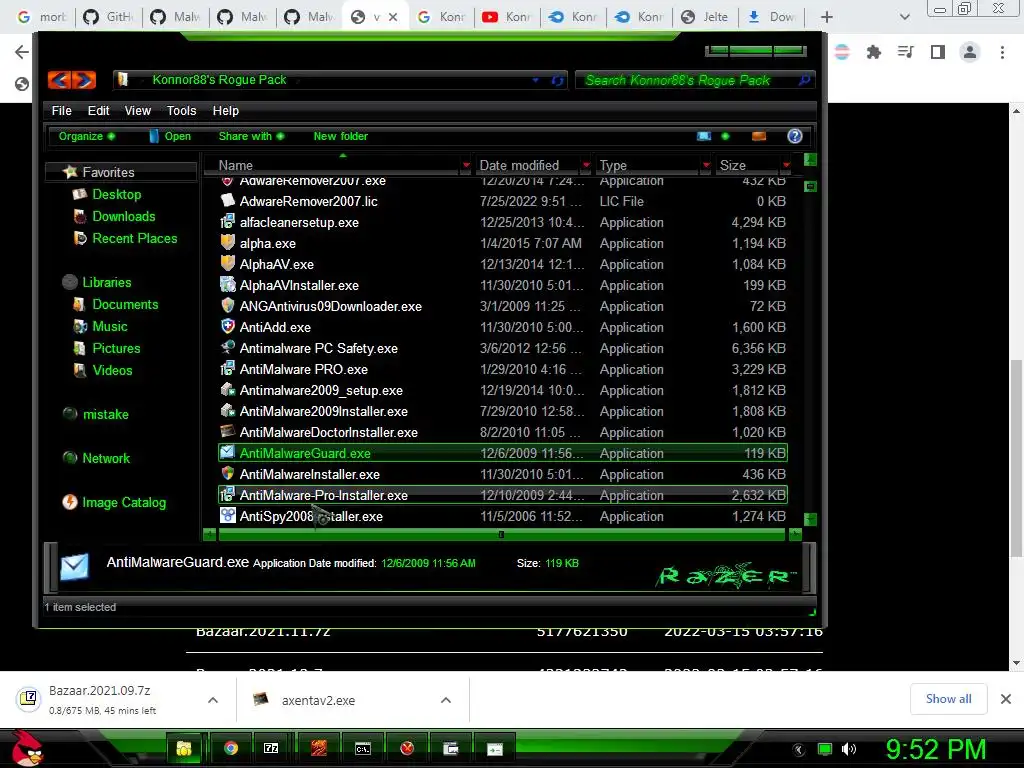This screenshot has width=1024, height=768.
Task: Open the file explorer taskbar icon
Action: click(x=185, y=748)
